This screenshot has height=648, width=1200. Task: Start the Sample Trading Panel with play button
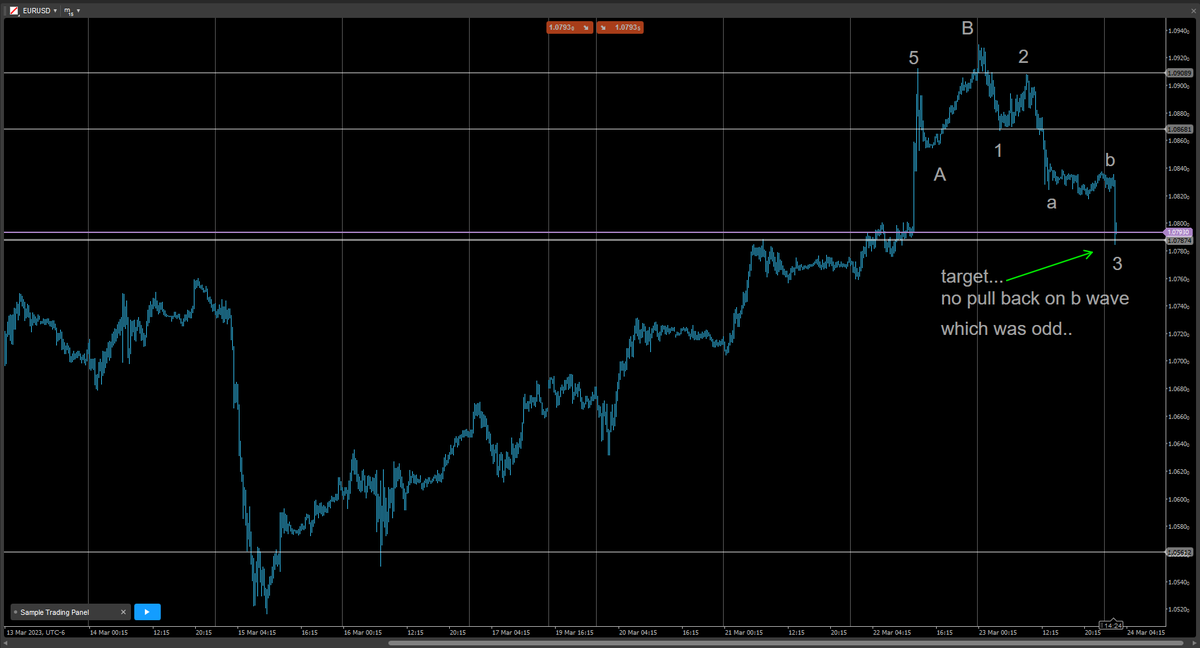click(147, 612)
